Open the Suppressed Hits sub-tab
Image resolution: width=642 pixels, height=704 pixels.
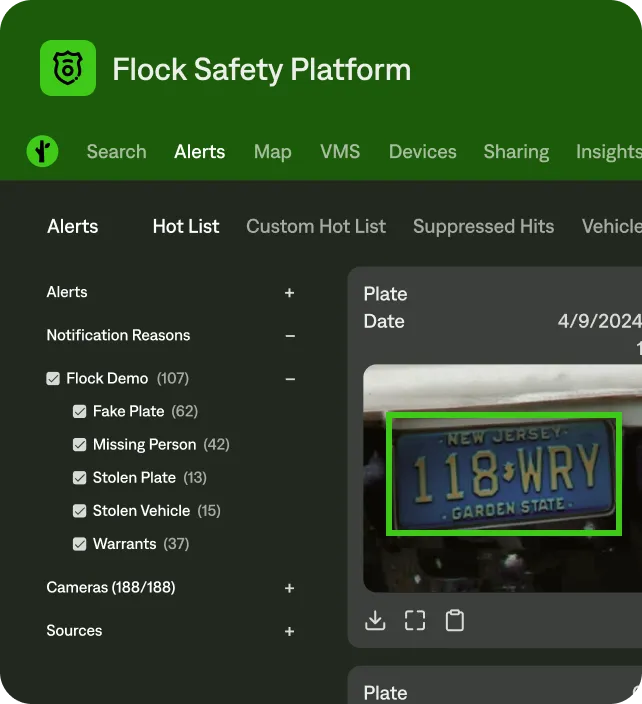tap(484, 227)
